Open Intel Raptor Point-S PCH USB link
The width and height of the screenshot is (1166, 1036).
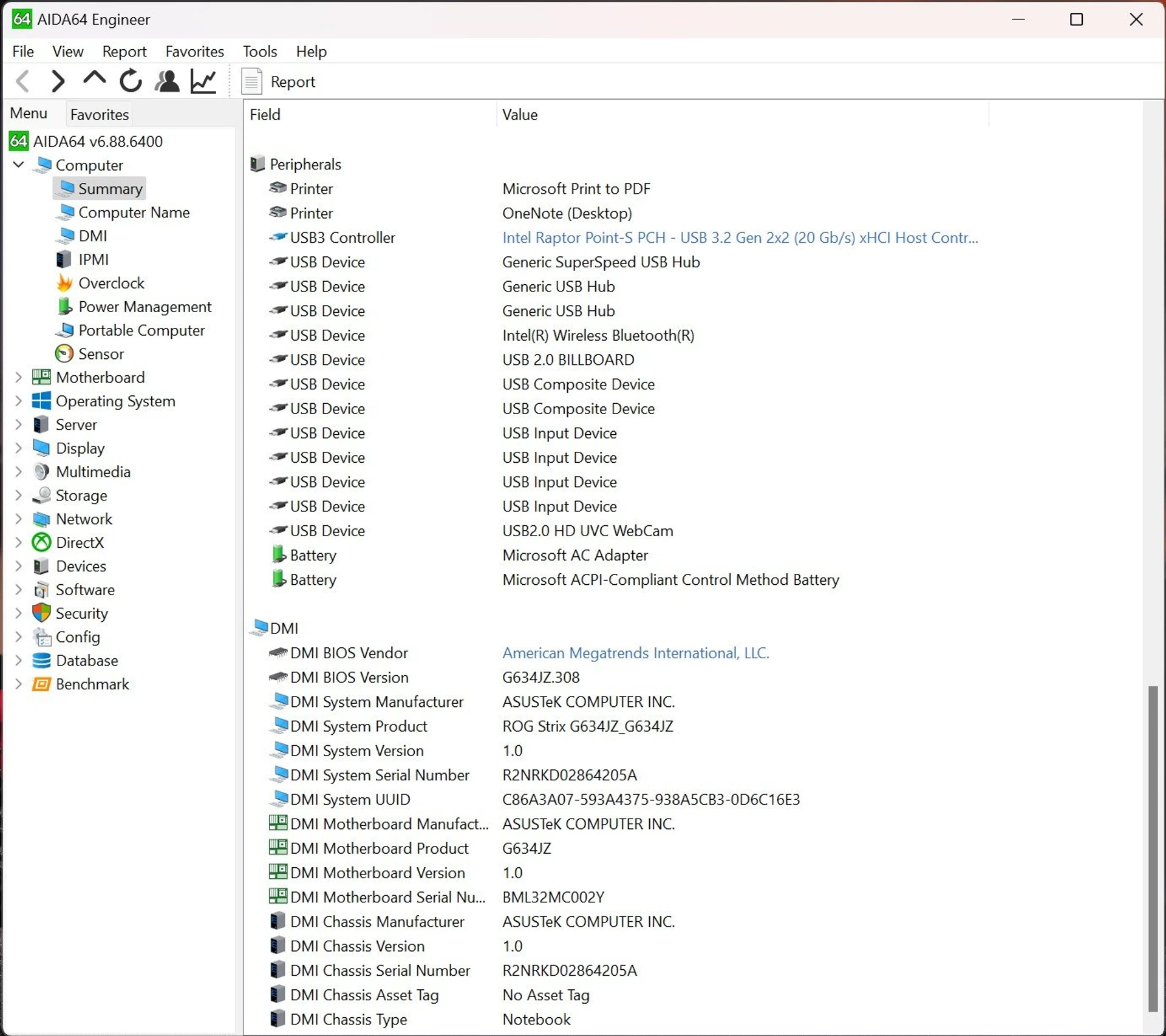click(x=740, y=237)
